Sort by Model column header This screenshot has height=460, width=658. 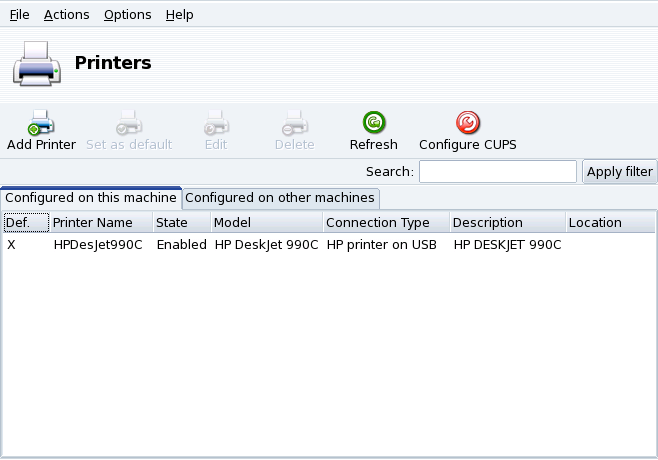266,222
